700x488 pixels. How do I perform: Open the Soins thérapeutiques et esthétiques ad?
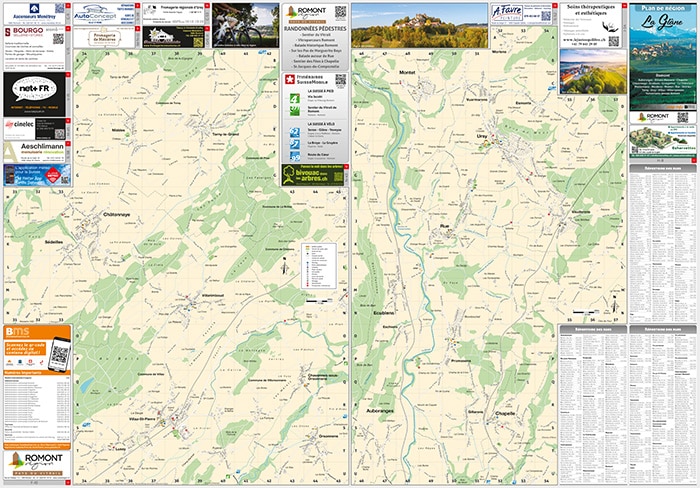(x=593, y=25)
